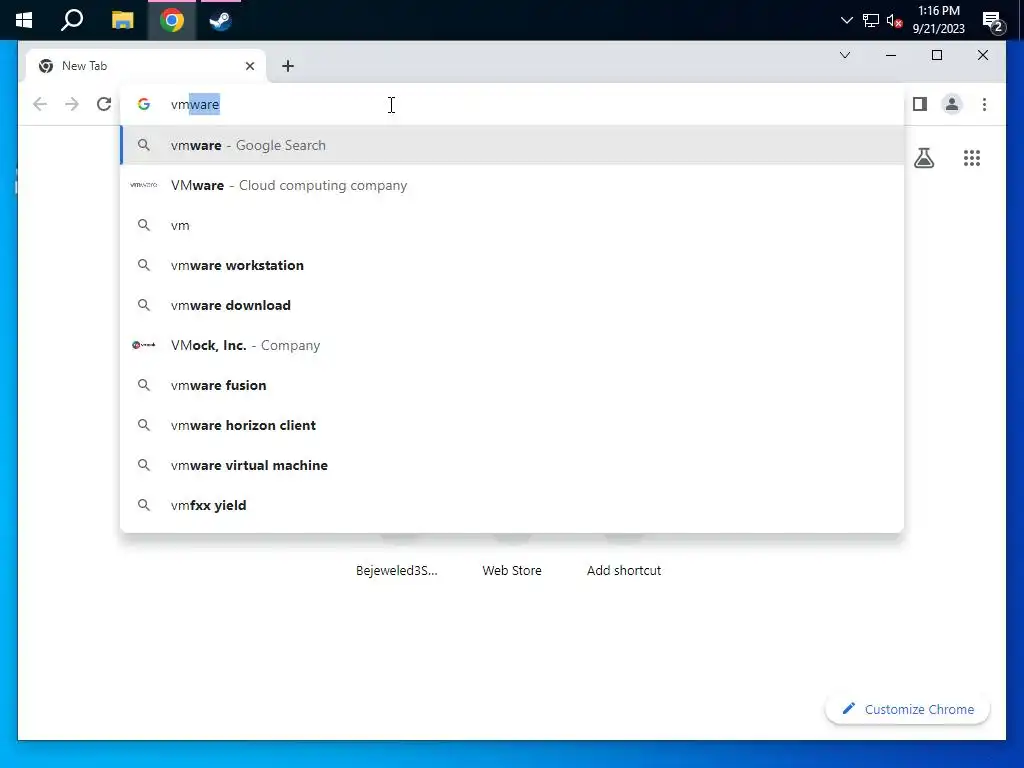Click the Google icon in address bar
This screenshot has height=768, width=1024.
click(x=144, y=104)
